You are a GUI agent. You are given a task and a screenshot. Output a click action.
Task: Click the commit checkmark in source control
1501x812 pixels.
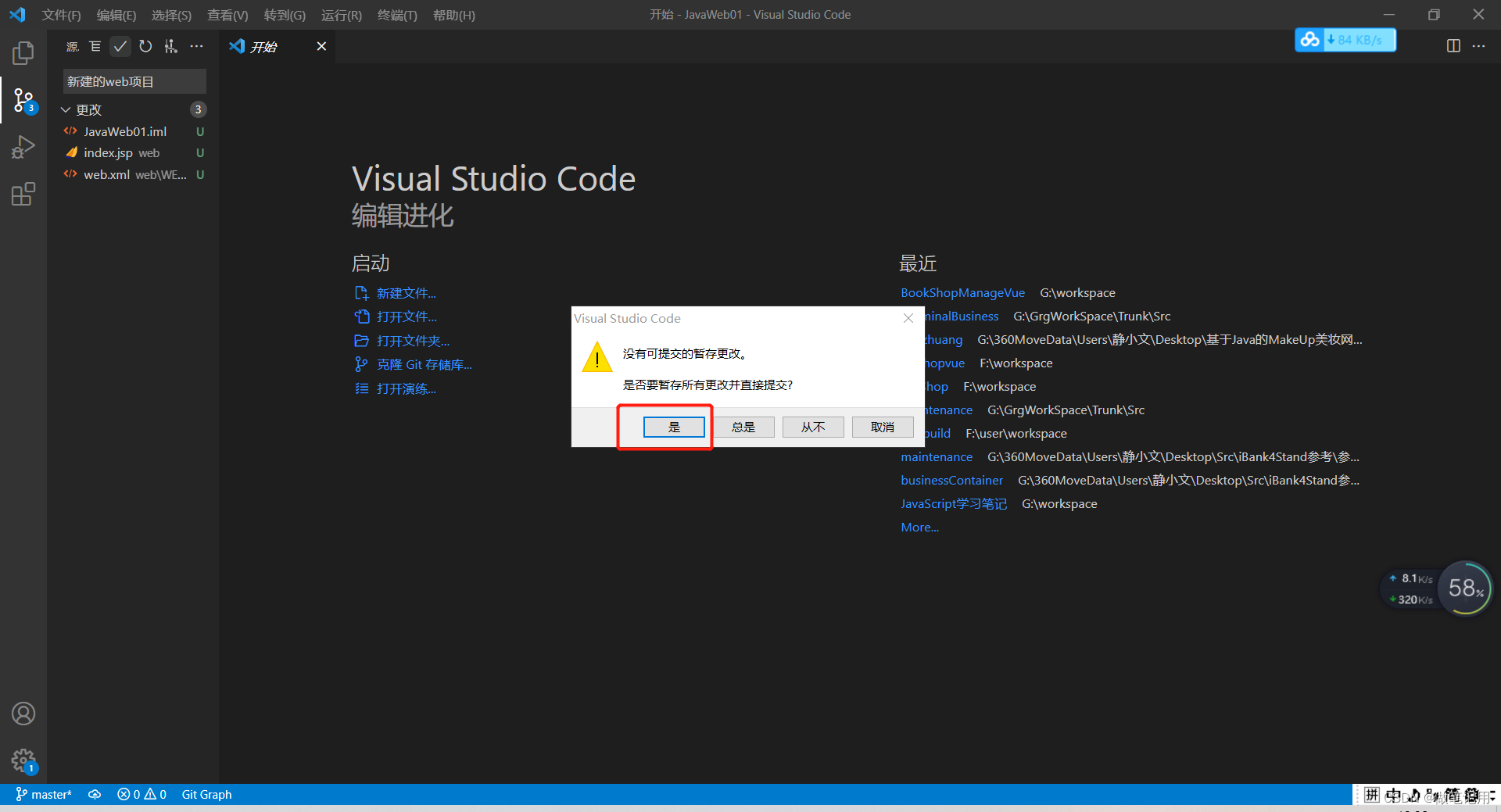(120, 47)
